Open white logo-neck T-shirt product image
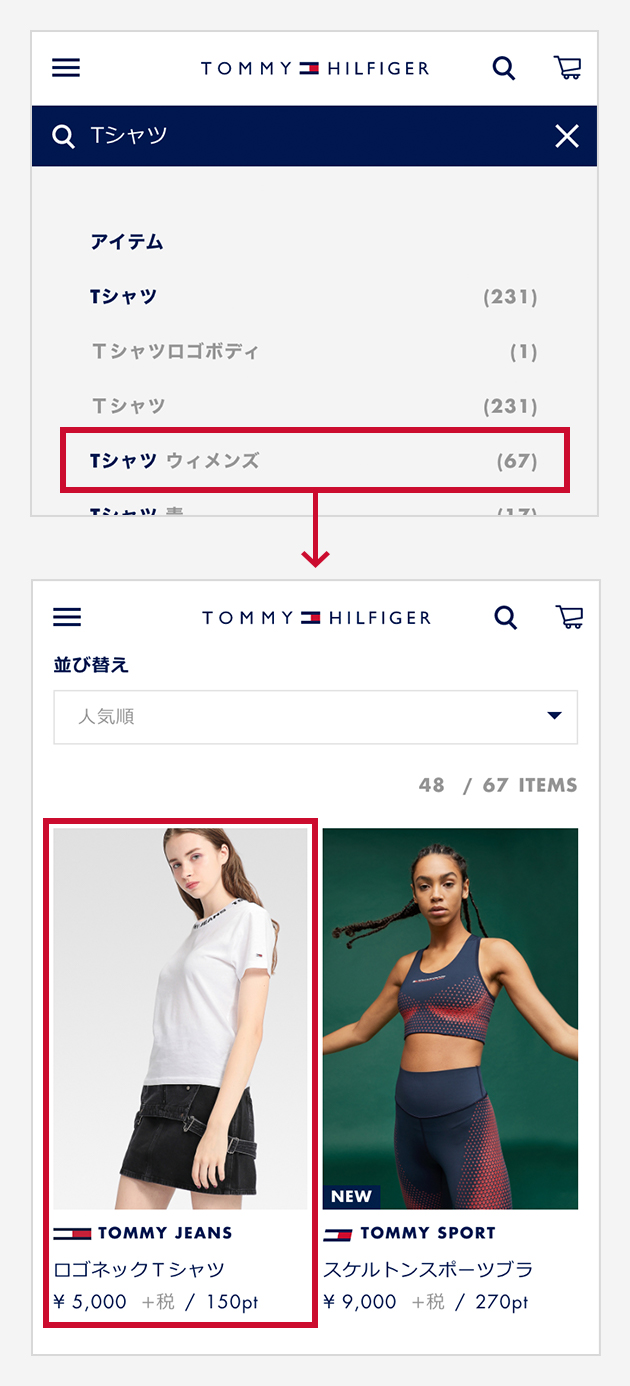The width and height of the screenshot is (630, 1386). [180, 1018]
